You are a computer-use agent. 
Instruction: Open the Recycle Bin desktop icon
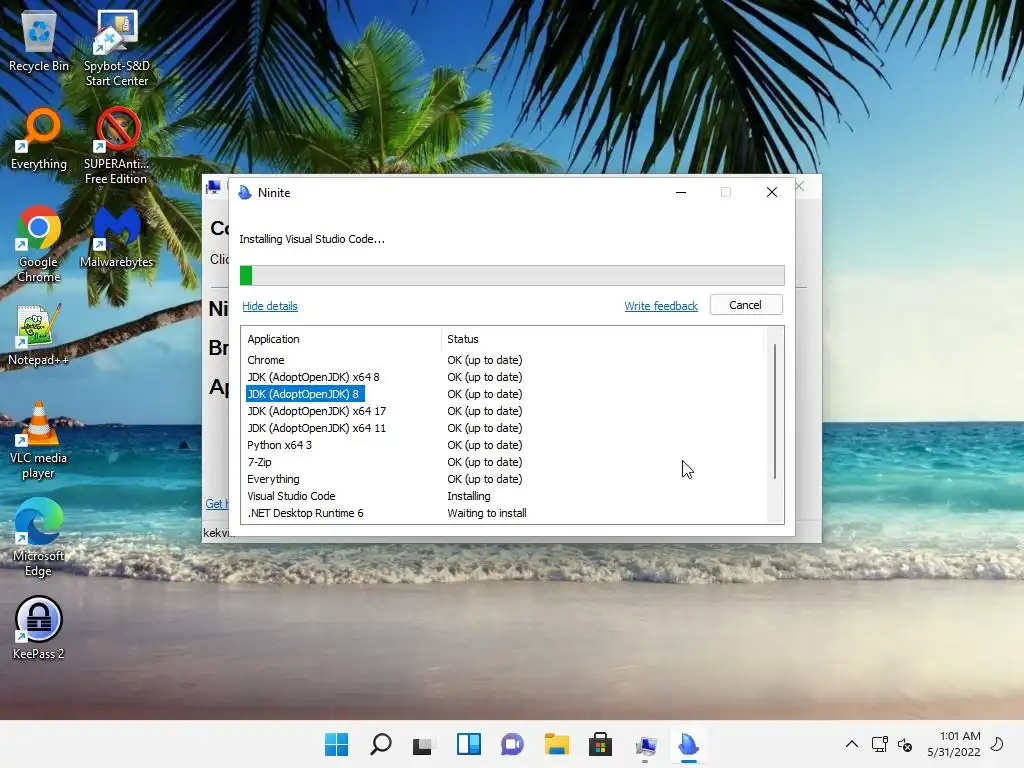[x=39, y=40]
